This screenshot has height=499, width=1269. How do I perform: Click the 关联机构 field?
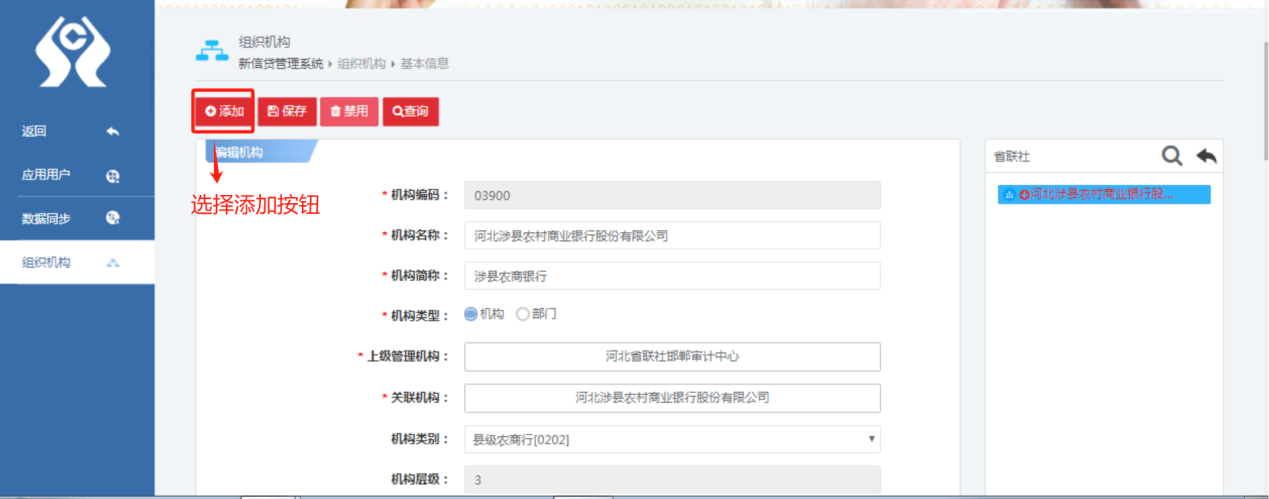click(672, 397)
